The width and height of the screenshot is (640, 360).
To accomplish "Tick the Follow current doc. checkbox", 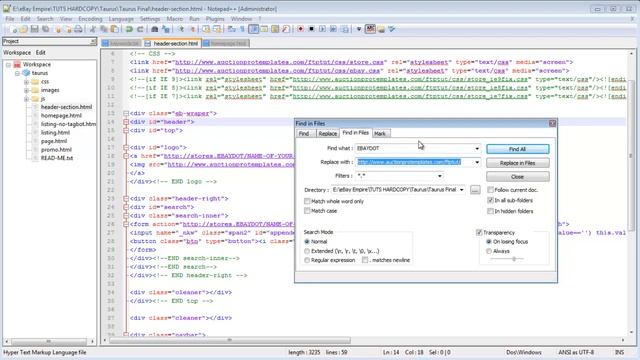I will 490,190.
